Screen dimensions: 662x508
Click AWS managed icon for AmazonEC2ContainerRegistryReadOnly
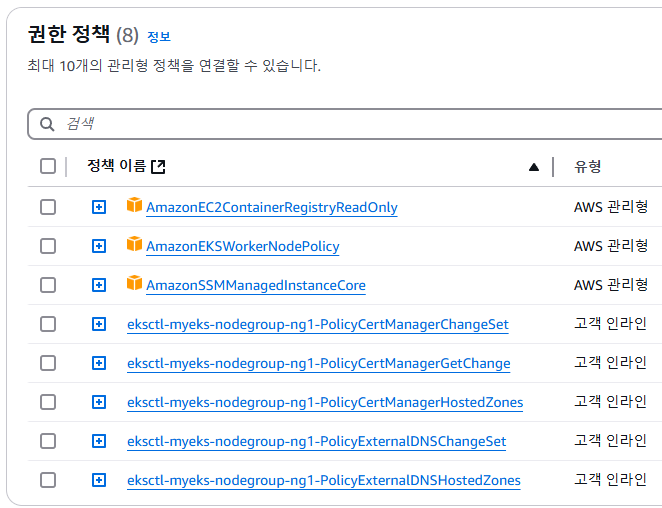point(134,205)
